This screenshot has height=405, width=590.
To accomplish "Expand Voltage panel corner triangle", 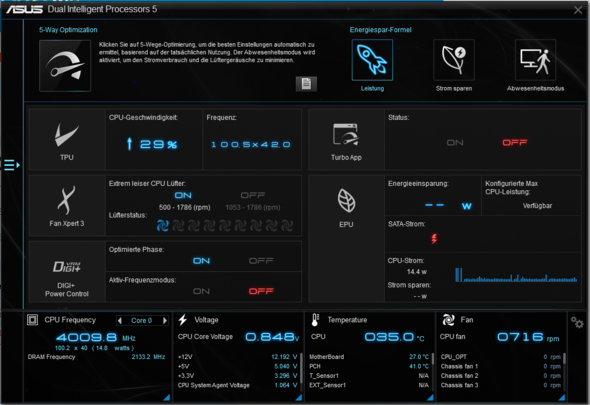I will coord(299,397).
